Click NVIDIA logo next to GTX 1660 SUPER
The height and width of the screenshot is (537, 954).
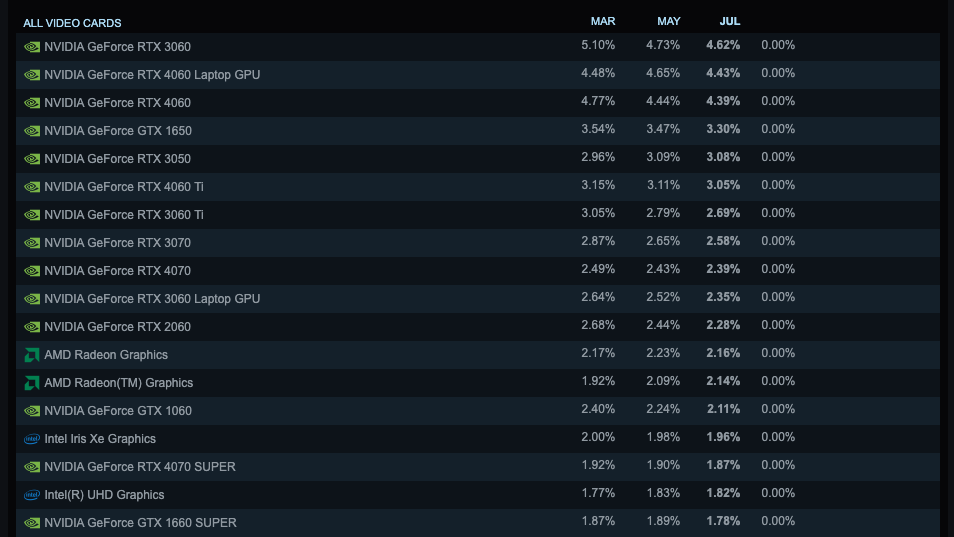[32, 523]
